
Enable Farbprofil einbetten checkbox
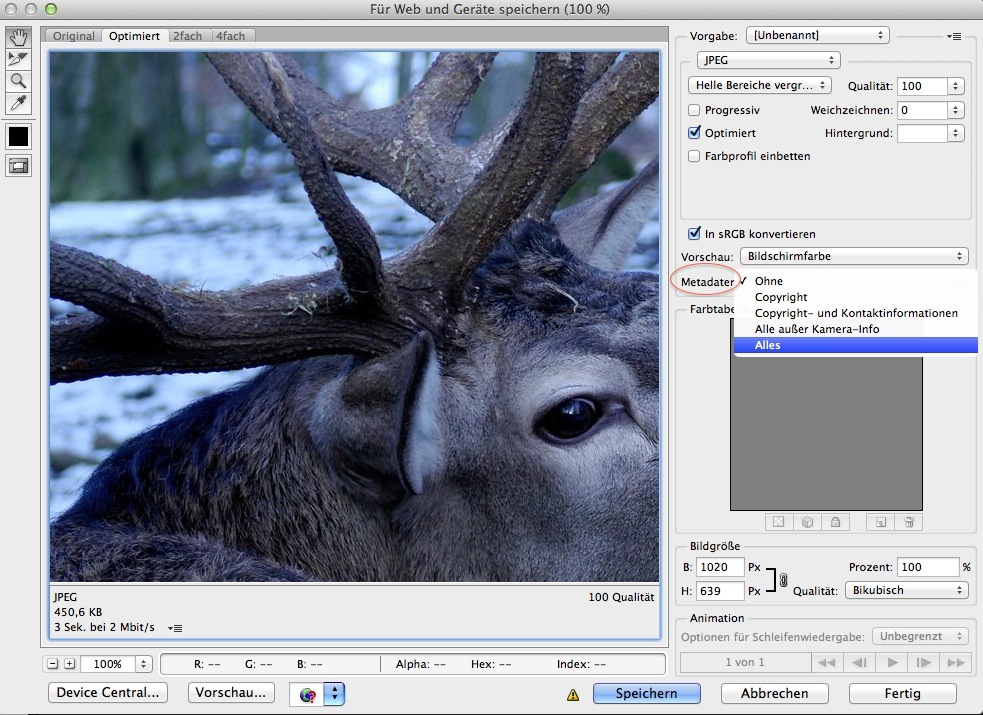click(x=695, y=156)
